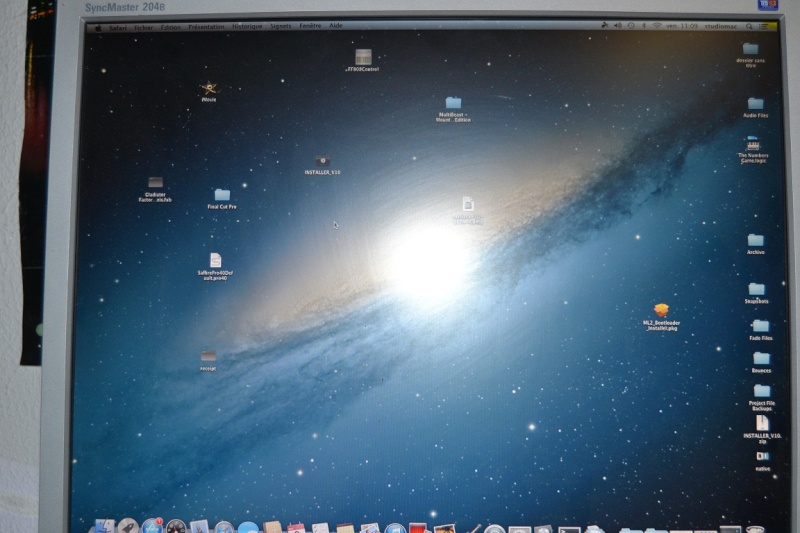Open the studiomac user menu
This screenshot has width=800, height=533.
[x=721, y=26]
